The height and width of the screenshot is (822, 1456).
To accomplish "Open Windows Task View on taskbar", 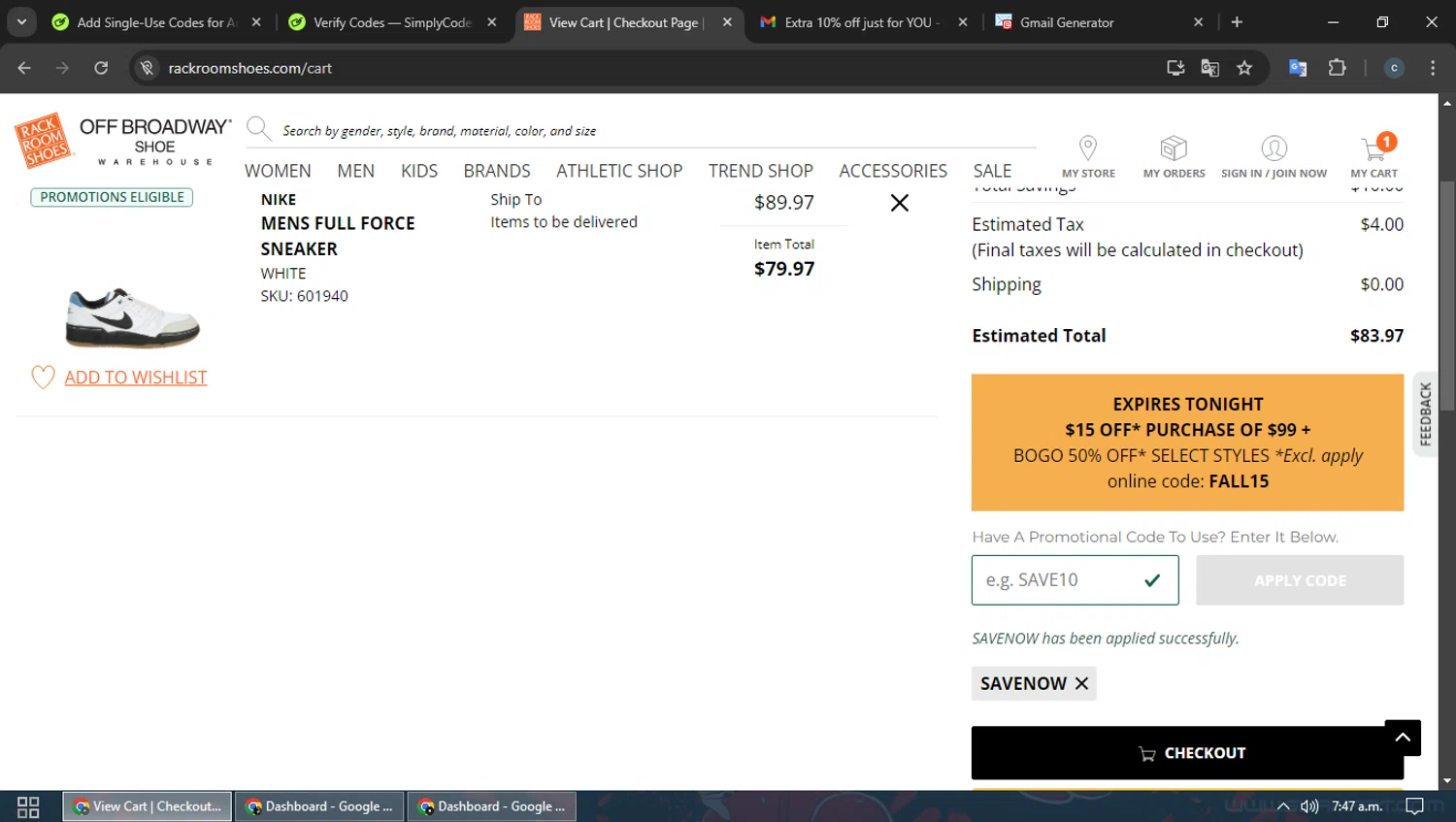I will tap(28, 806).
